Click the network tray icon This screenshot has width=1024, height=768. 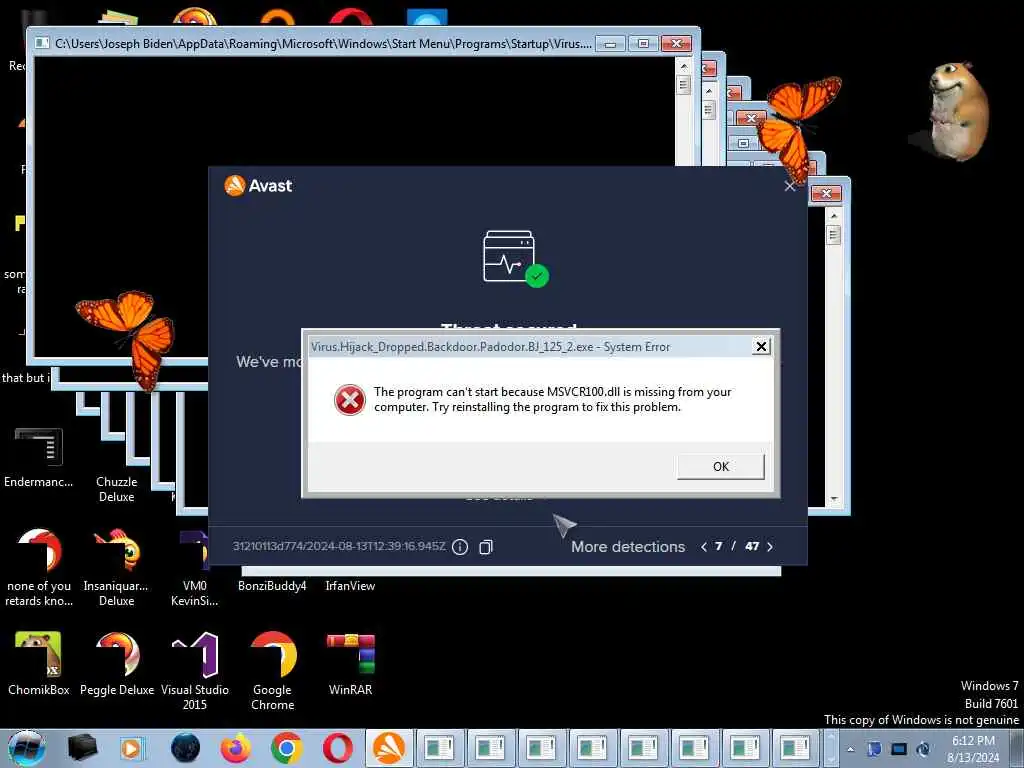899,749
